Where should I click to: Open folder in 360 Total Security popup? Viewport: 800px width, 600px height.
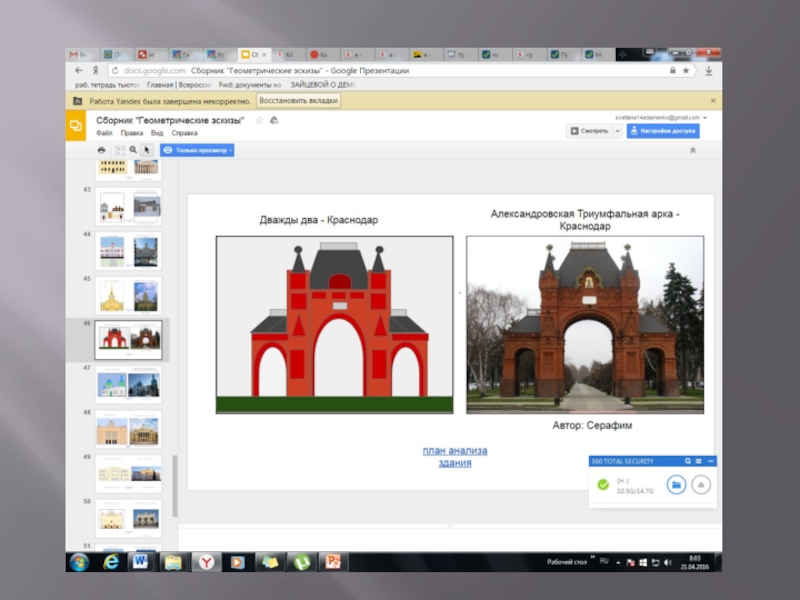coord(676,485)
